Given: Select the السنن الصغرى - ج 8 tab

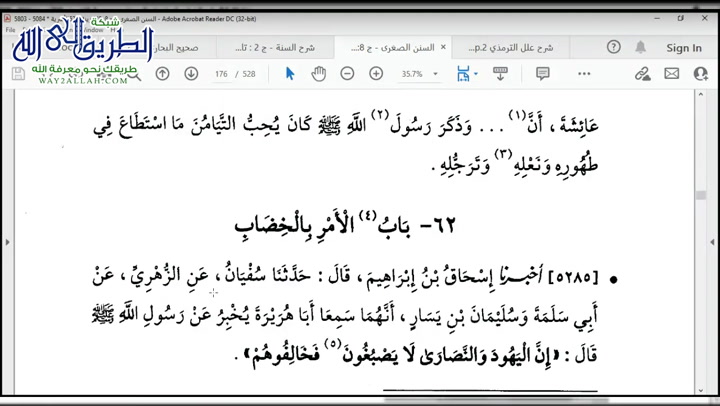Looking at the screenshot, I should click(393, 48).
